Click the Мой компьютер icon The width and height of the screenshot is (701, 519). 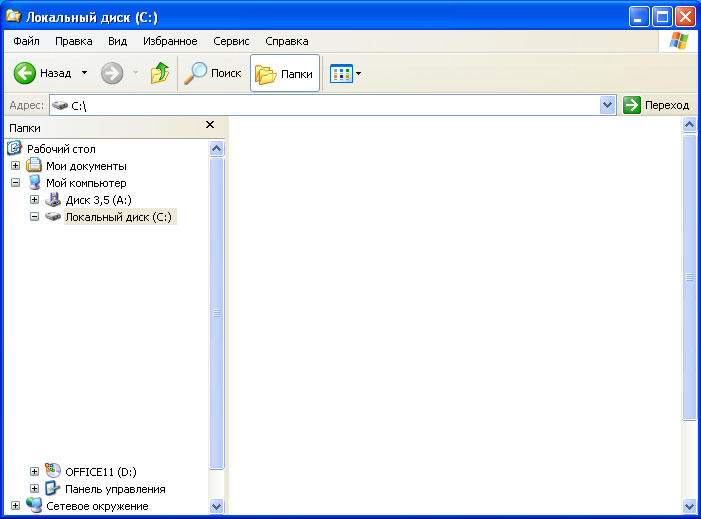coord(34,182)
